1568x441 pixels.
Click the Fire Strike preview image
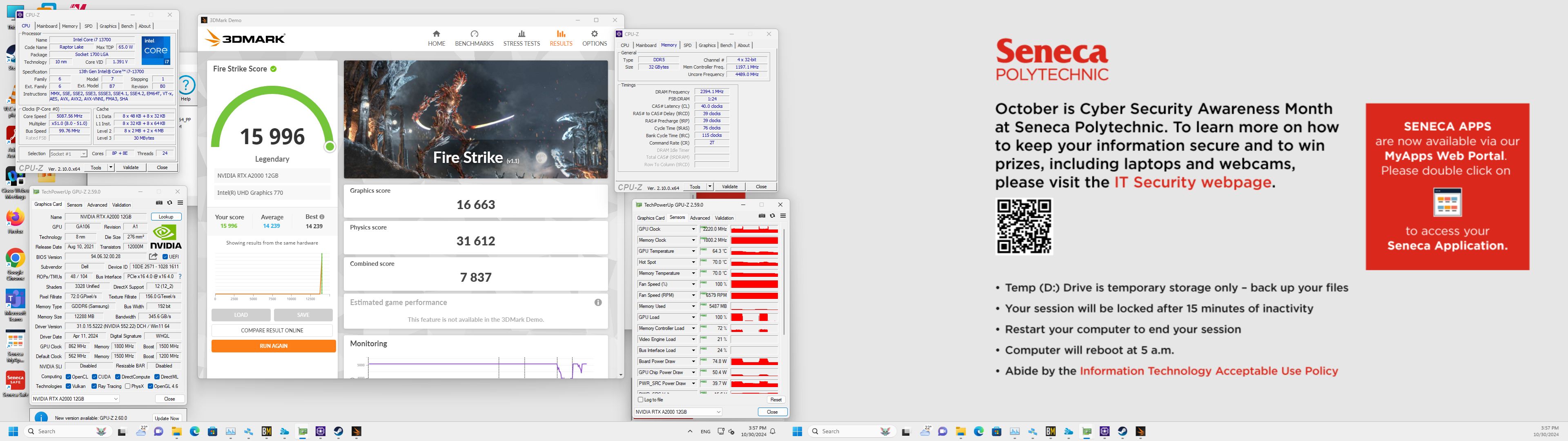tap(475, 119)
